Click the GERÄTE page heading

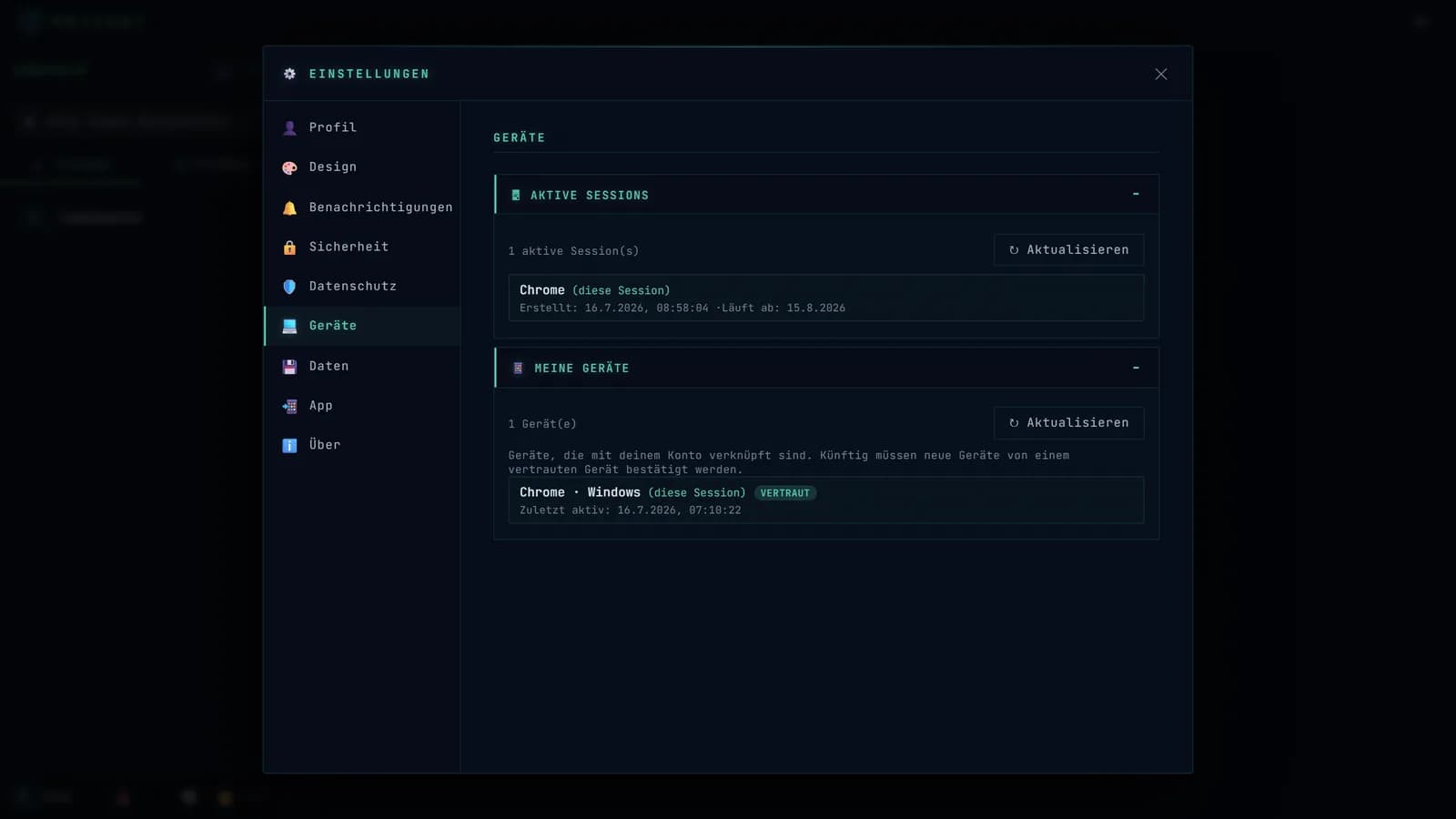[x=520, y=137]
